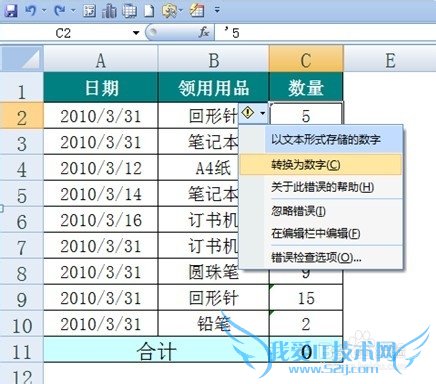Click the Redo arrow icon
Viewport: 436px width, 384px height.
pos(60,10)
